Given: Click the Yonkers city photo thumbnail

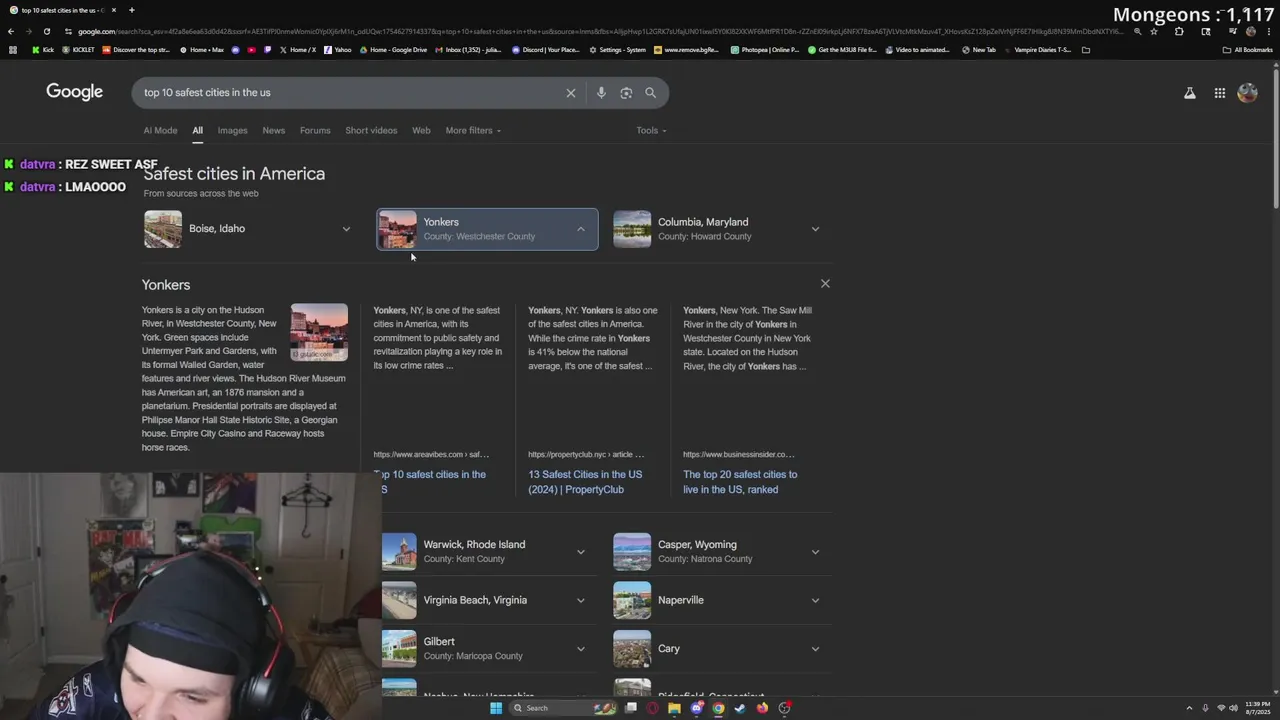Looking at the screenshot, I should [x=319, y=332].
